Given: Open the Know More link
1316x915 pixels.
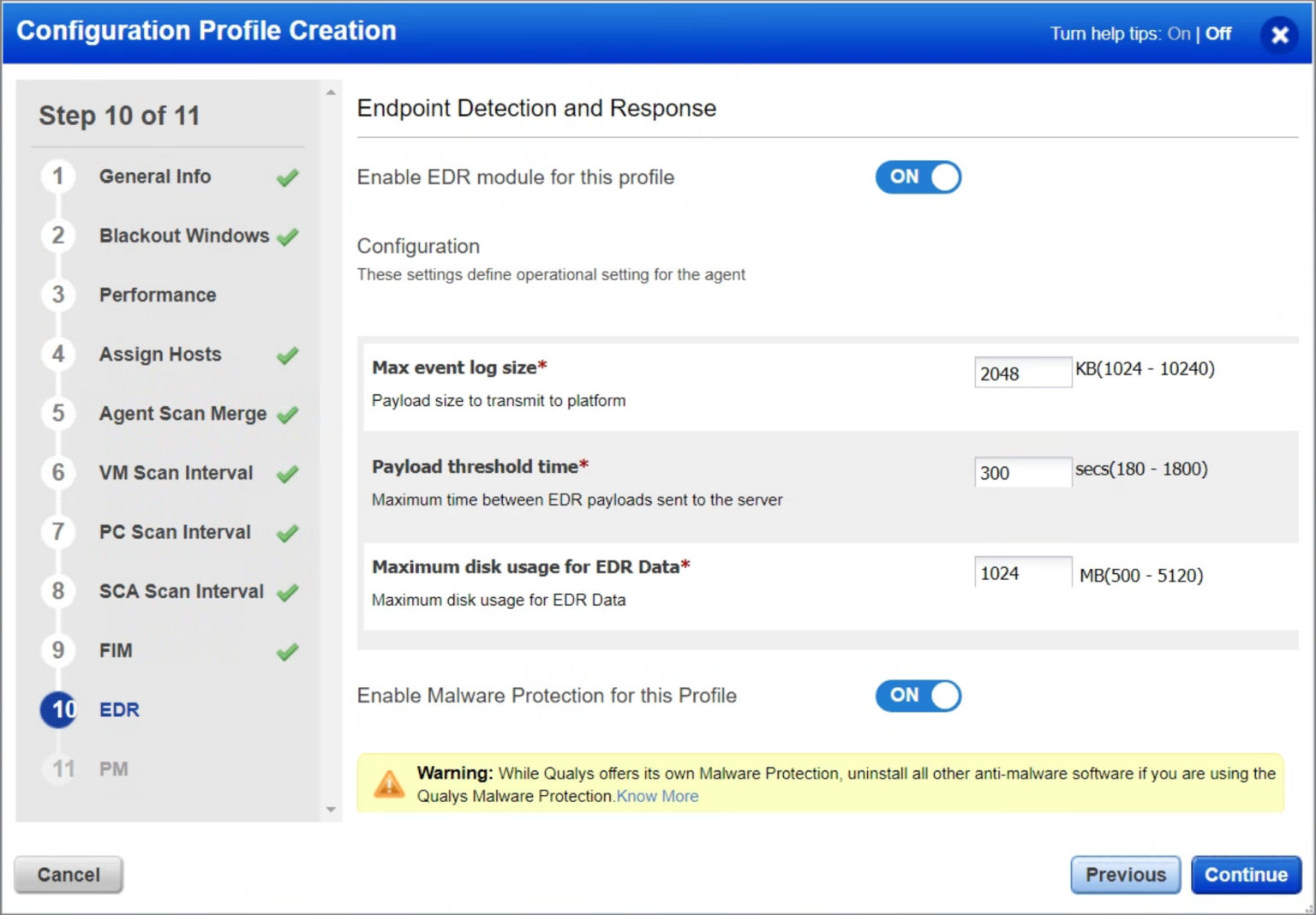Looking at the screenshot, I should point(657,796).
